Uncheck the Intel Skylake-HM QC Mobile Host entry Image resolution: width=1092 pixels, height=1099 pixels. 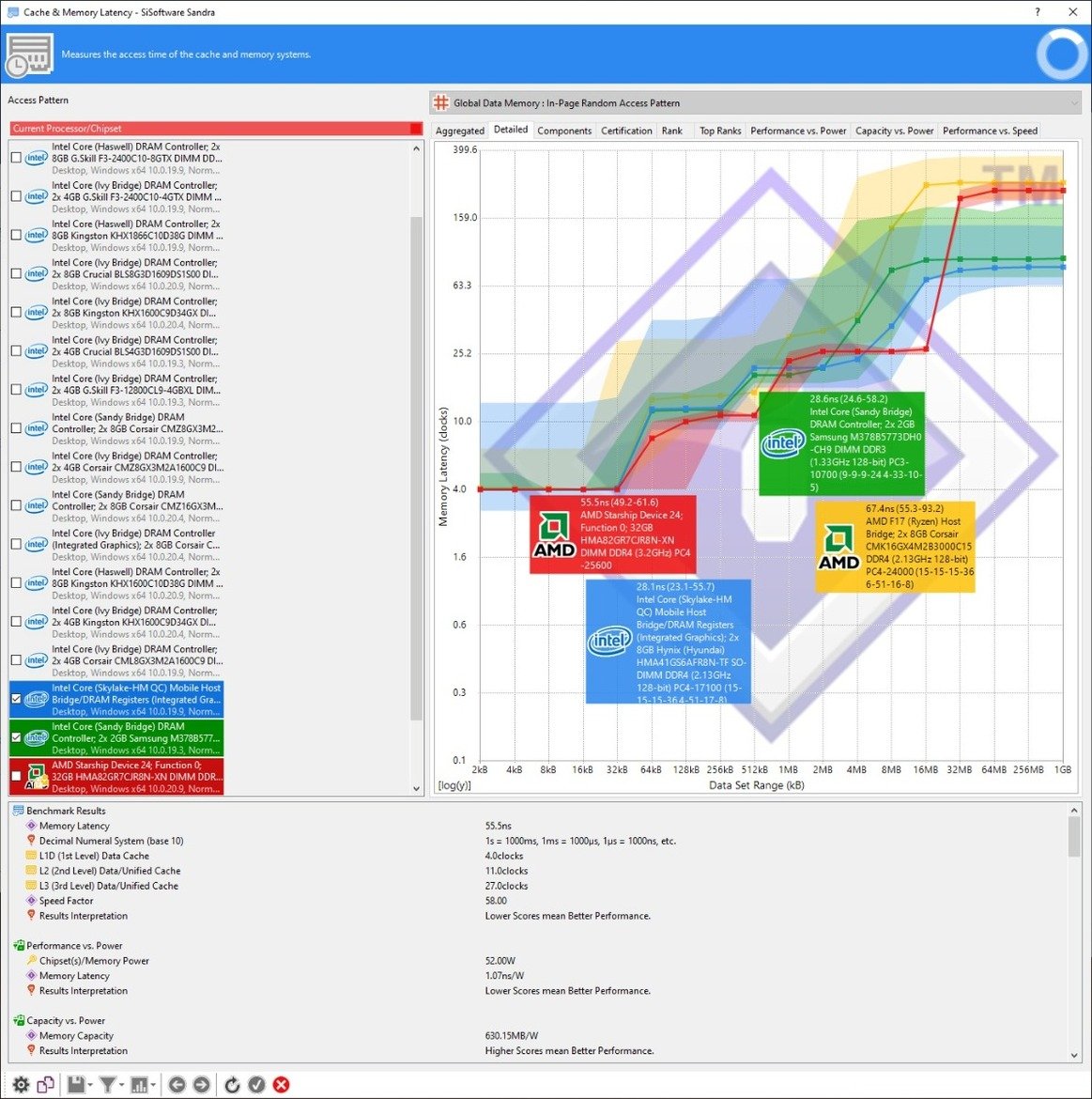pos(16,699)
